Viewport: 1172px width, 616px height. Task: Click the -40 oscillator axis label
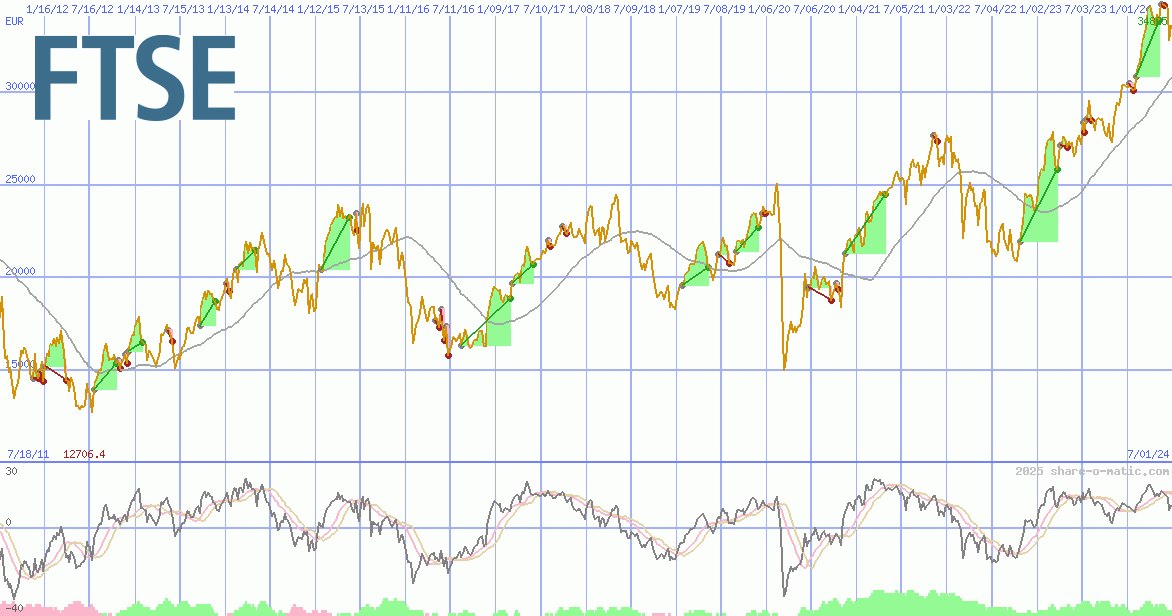point(12,608)
